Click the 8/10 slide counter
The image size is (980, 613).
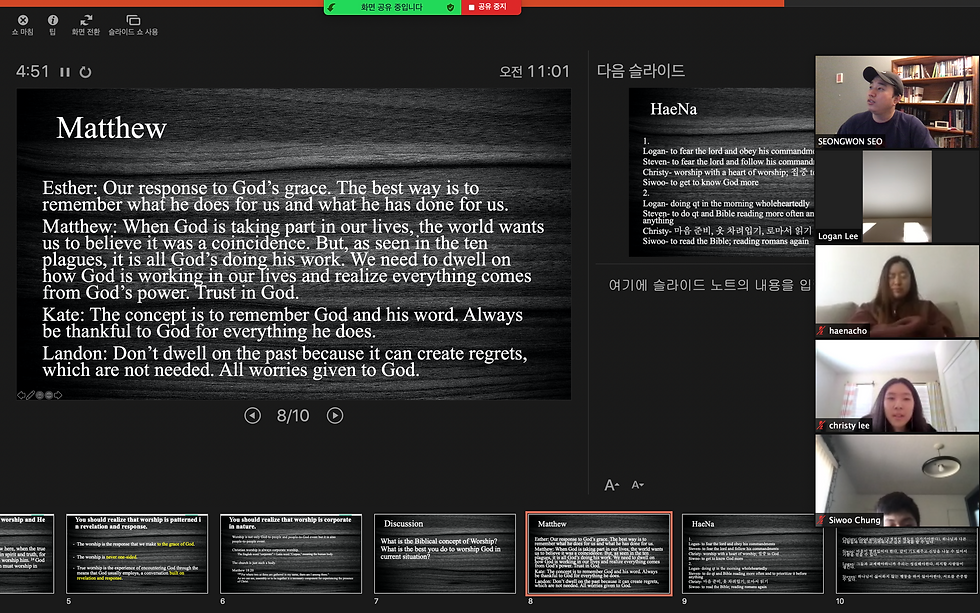tap(293, 416)
